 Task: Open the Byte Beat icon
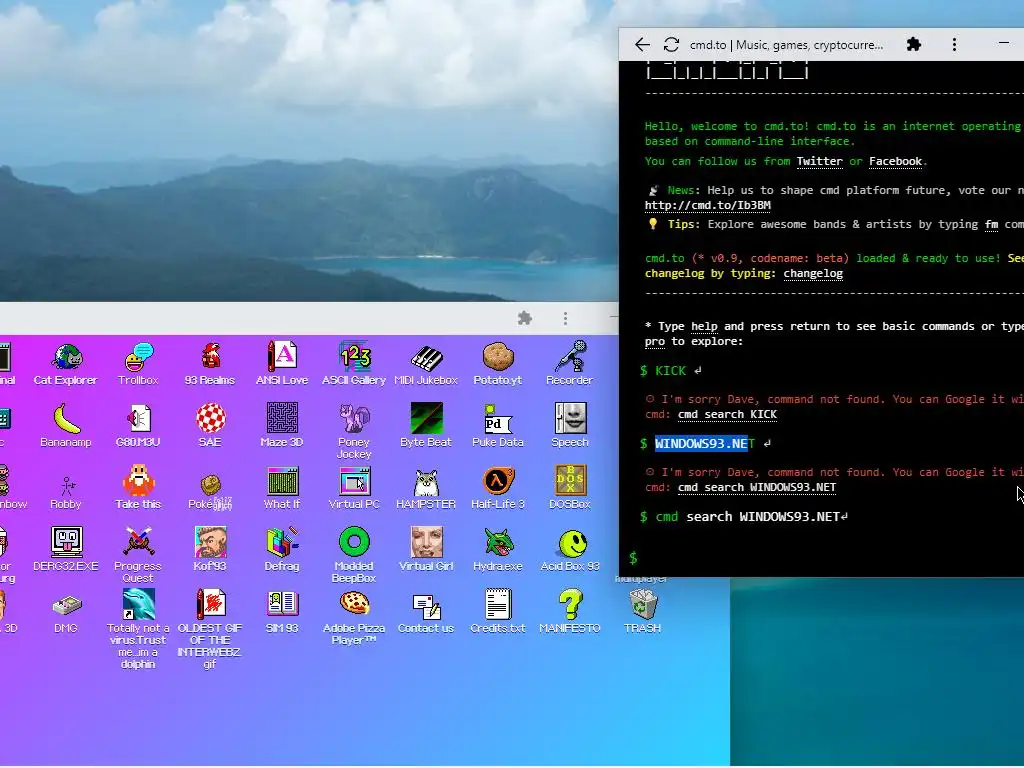[426, 426]
